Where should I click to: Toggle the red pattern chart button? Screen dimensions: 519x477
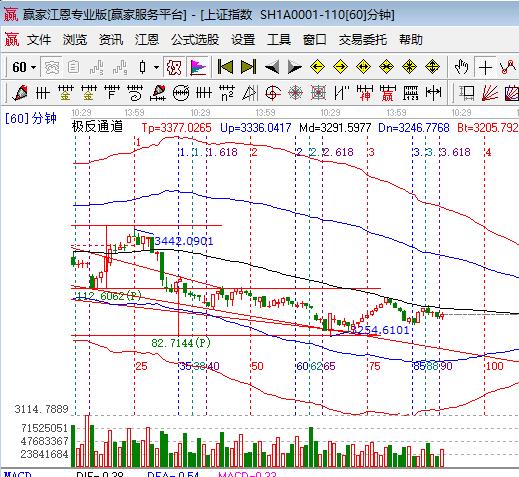point(174,67)
